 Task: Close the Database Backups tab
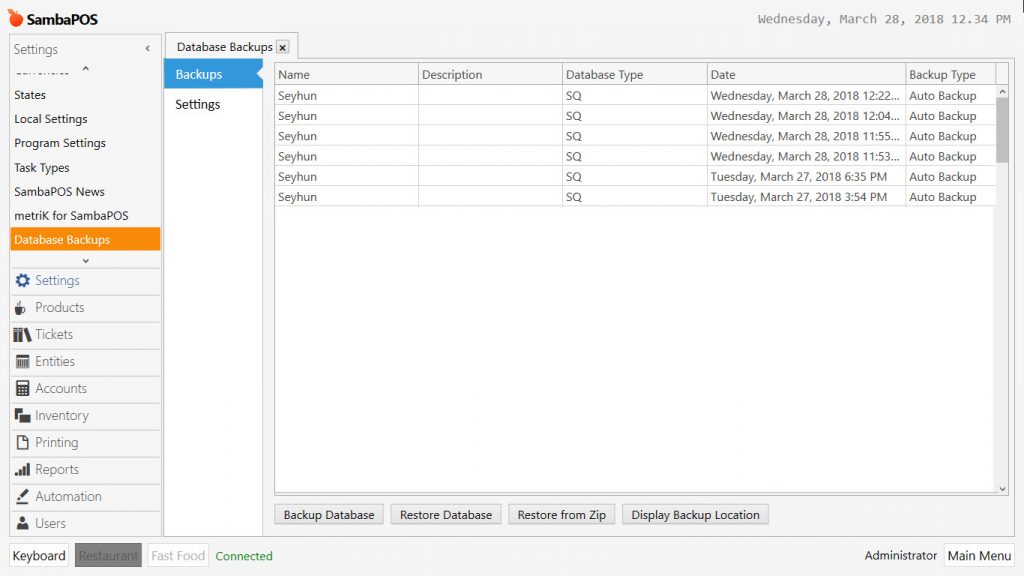tap(283, 47)
